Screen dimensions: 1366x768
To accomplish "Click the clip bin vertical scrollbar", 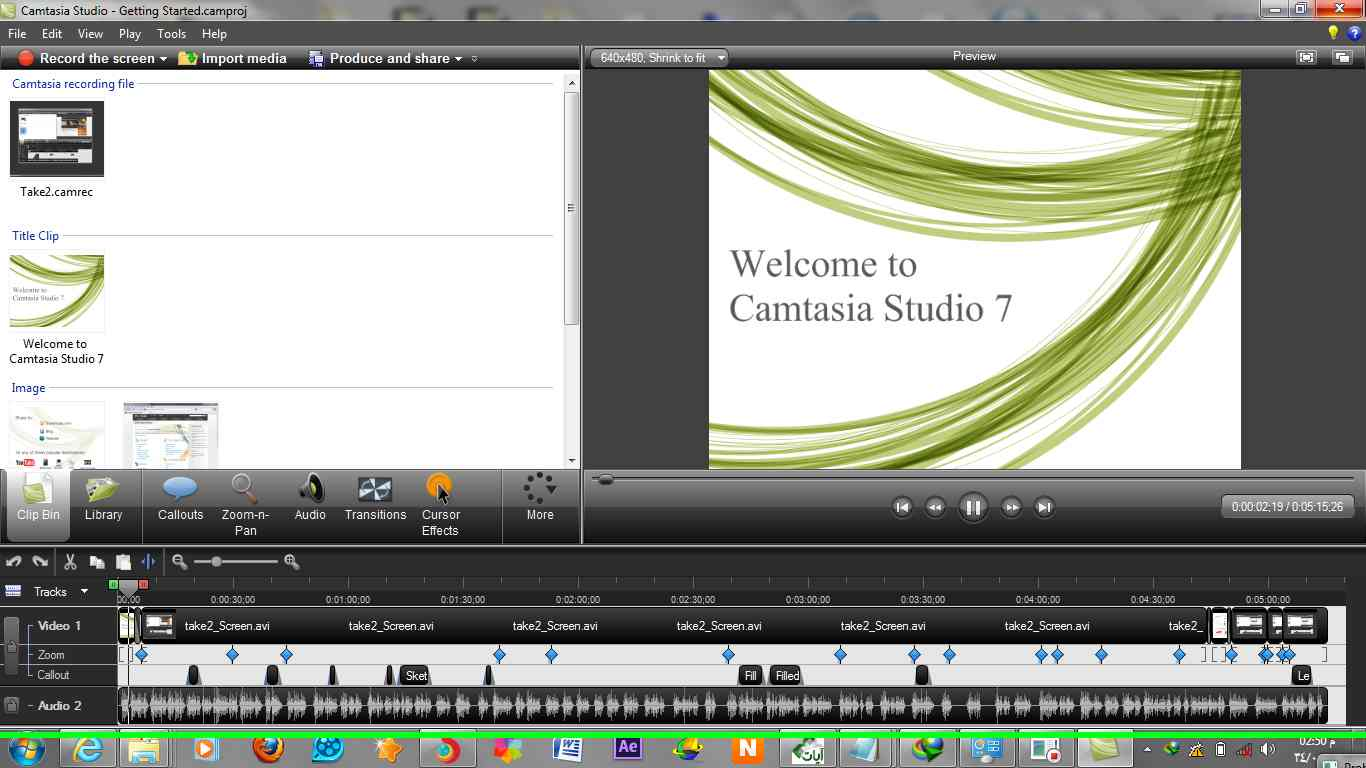I will tap(572, 208).
